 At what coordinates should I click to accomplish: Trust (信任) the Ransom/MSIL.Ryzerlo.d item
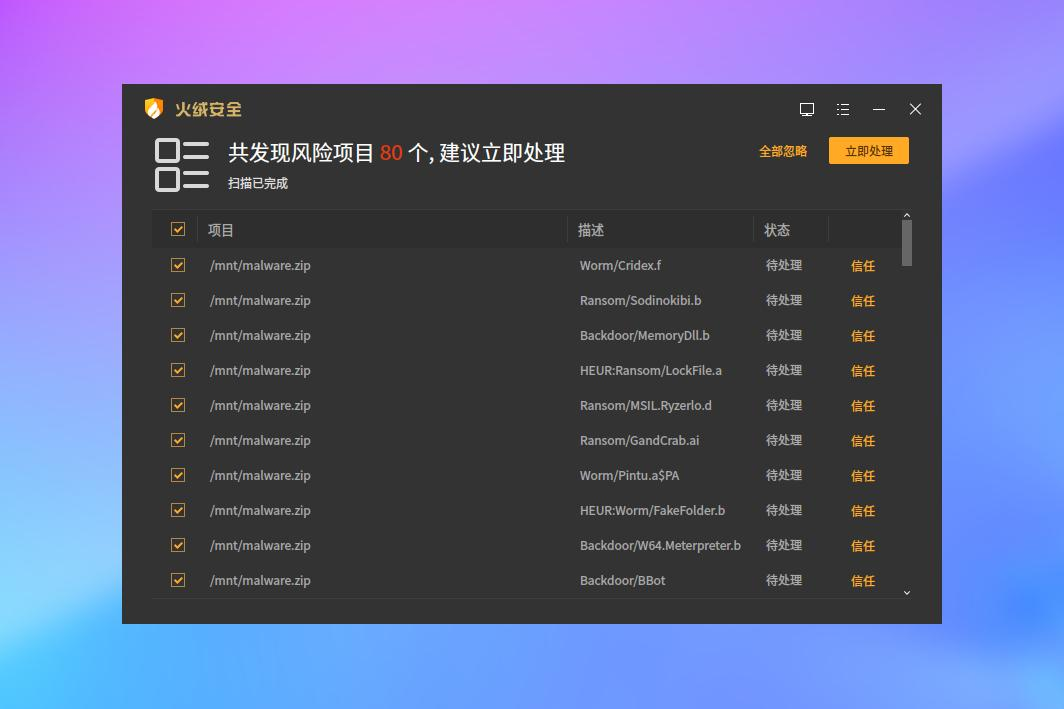point(863,406)
